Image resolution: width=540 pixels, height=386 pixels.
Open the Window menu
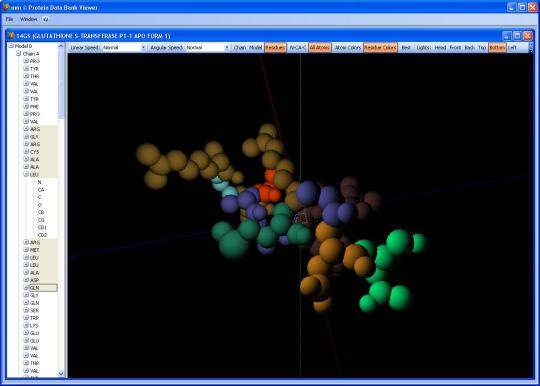coord(28,19)
